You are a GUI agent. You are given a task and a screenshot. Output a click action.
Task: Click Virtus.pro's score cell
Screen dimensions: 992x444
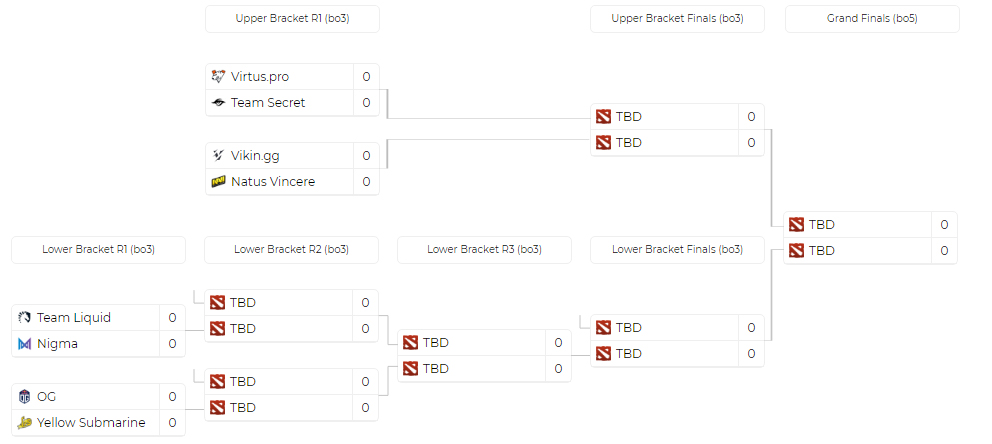pyautogui.click(x=366, y=77)
